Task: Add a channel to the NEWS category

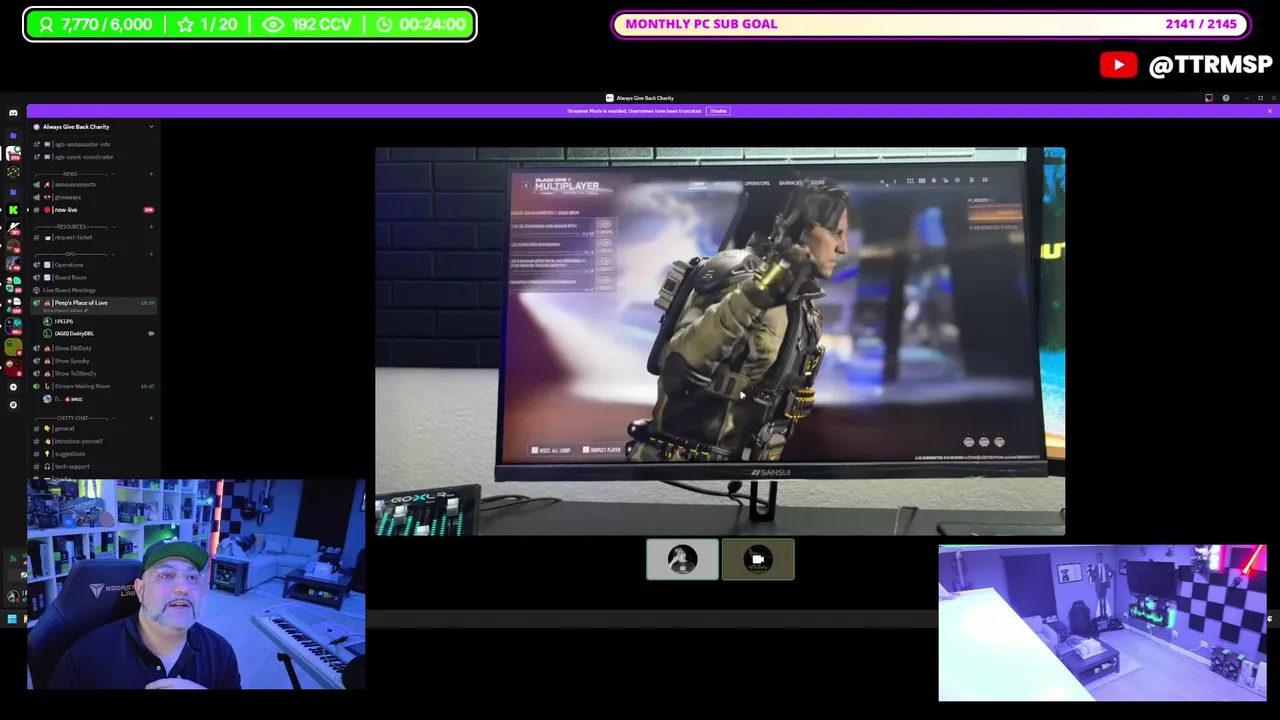Action: point(151,174)
